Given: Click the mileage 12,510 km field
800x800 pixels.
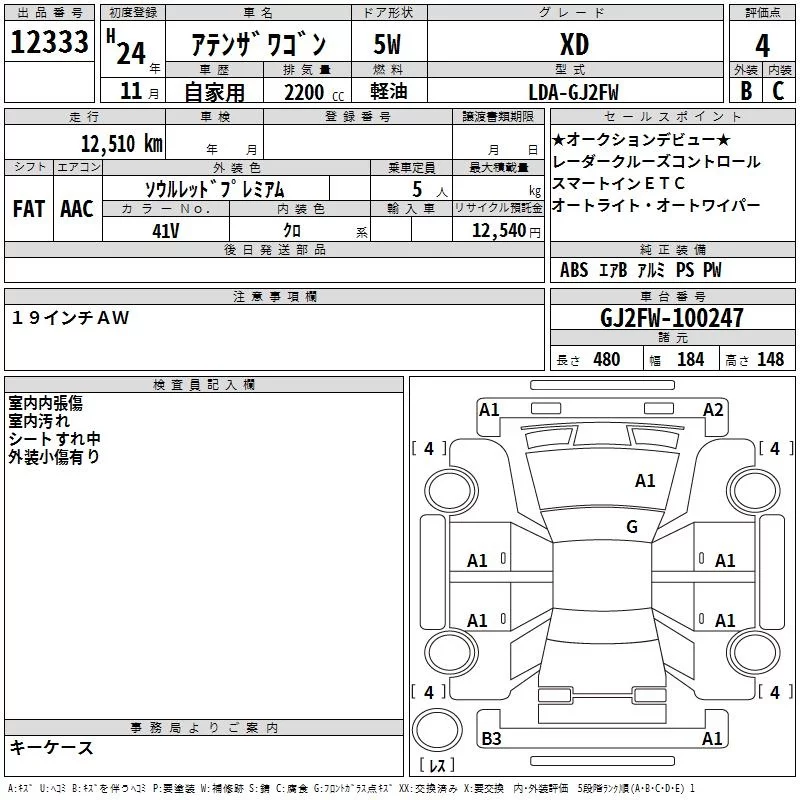Looking at the screenshot, I should click(x=85, y=144).
